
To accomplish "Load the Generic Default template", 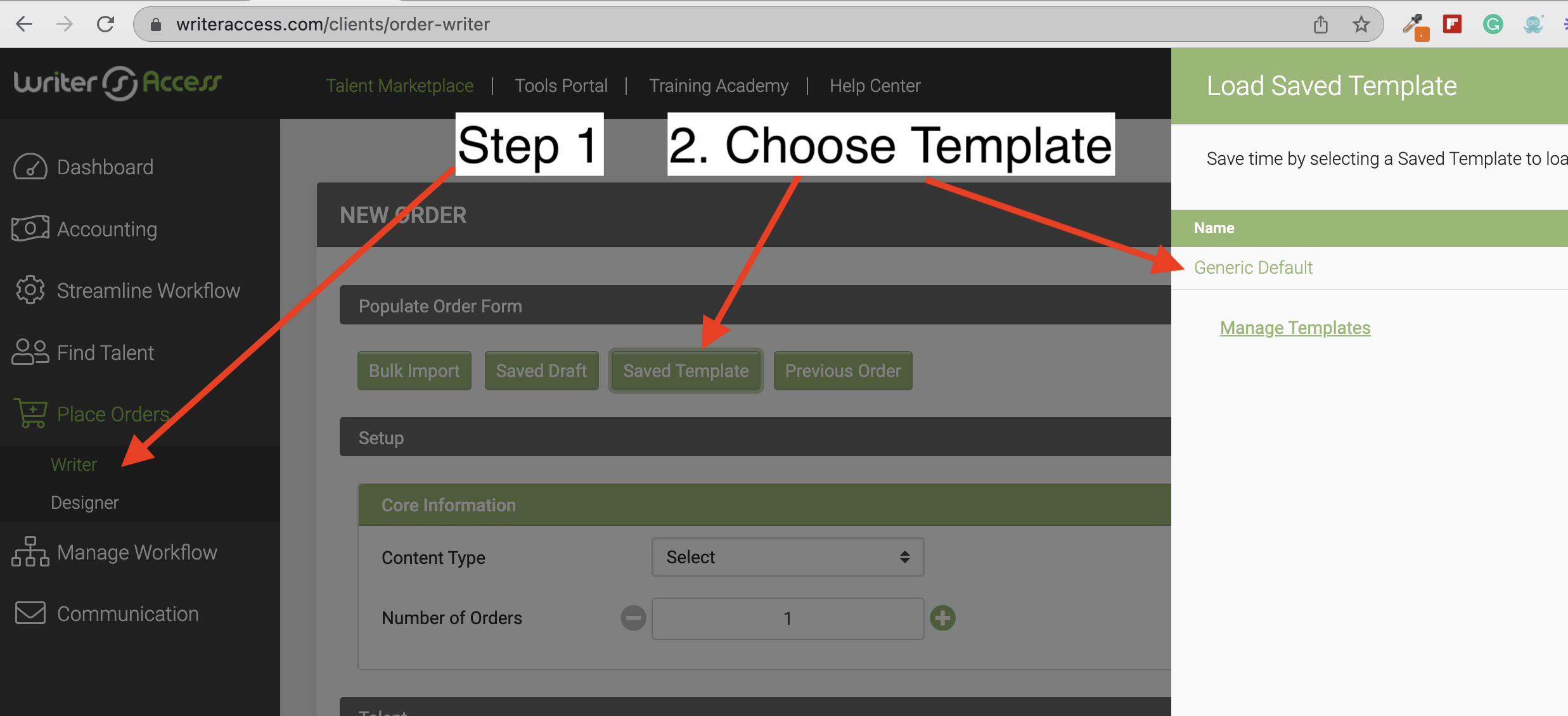I will [1253, 267].
